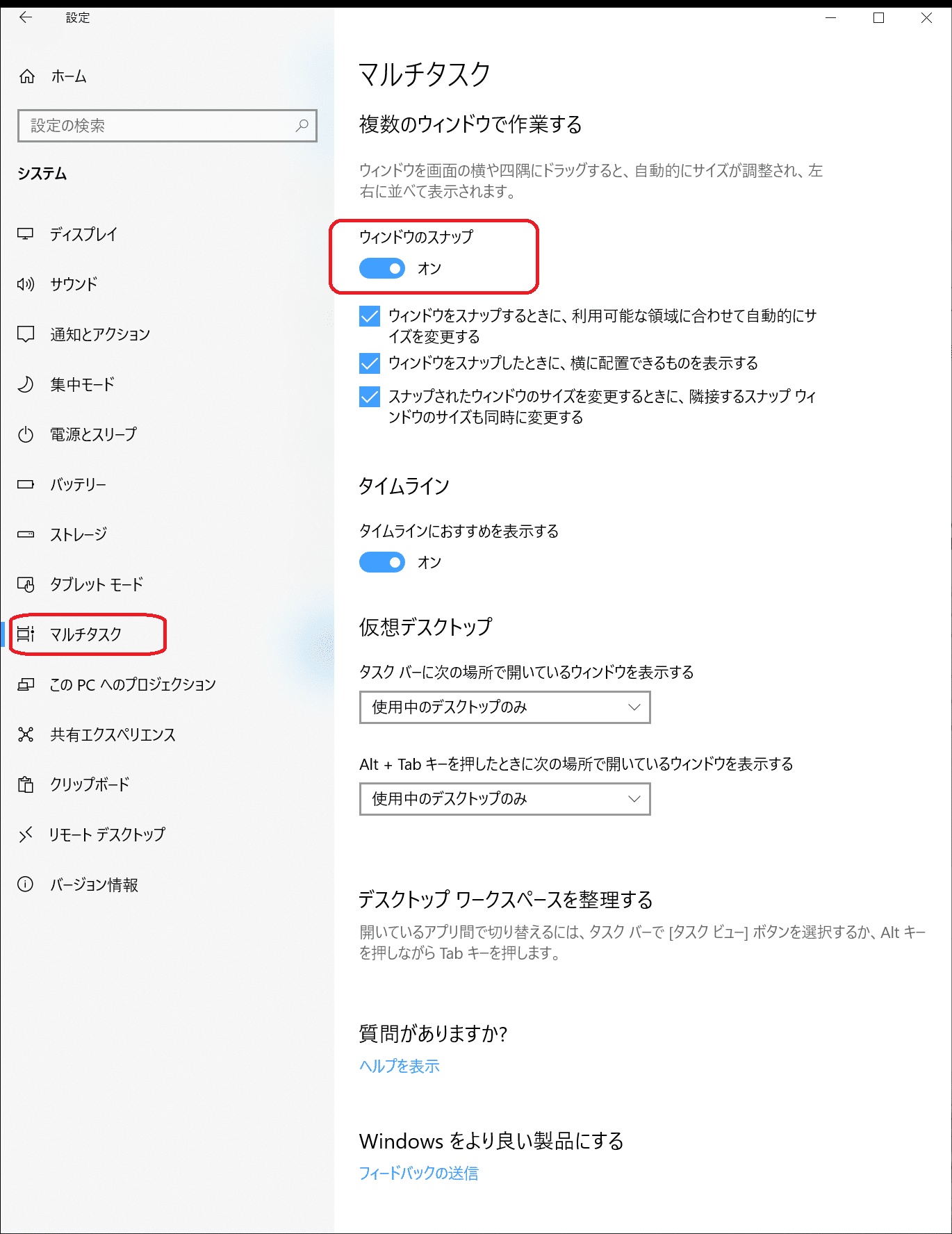Uncheck resize adjacent snapped window checkbox
The image size is (952, 1234).
[370, 397]
